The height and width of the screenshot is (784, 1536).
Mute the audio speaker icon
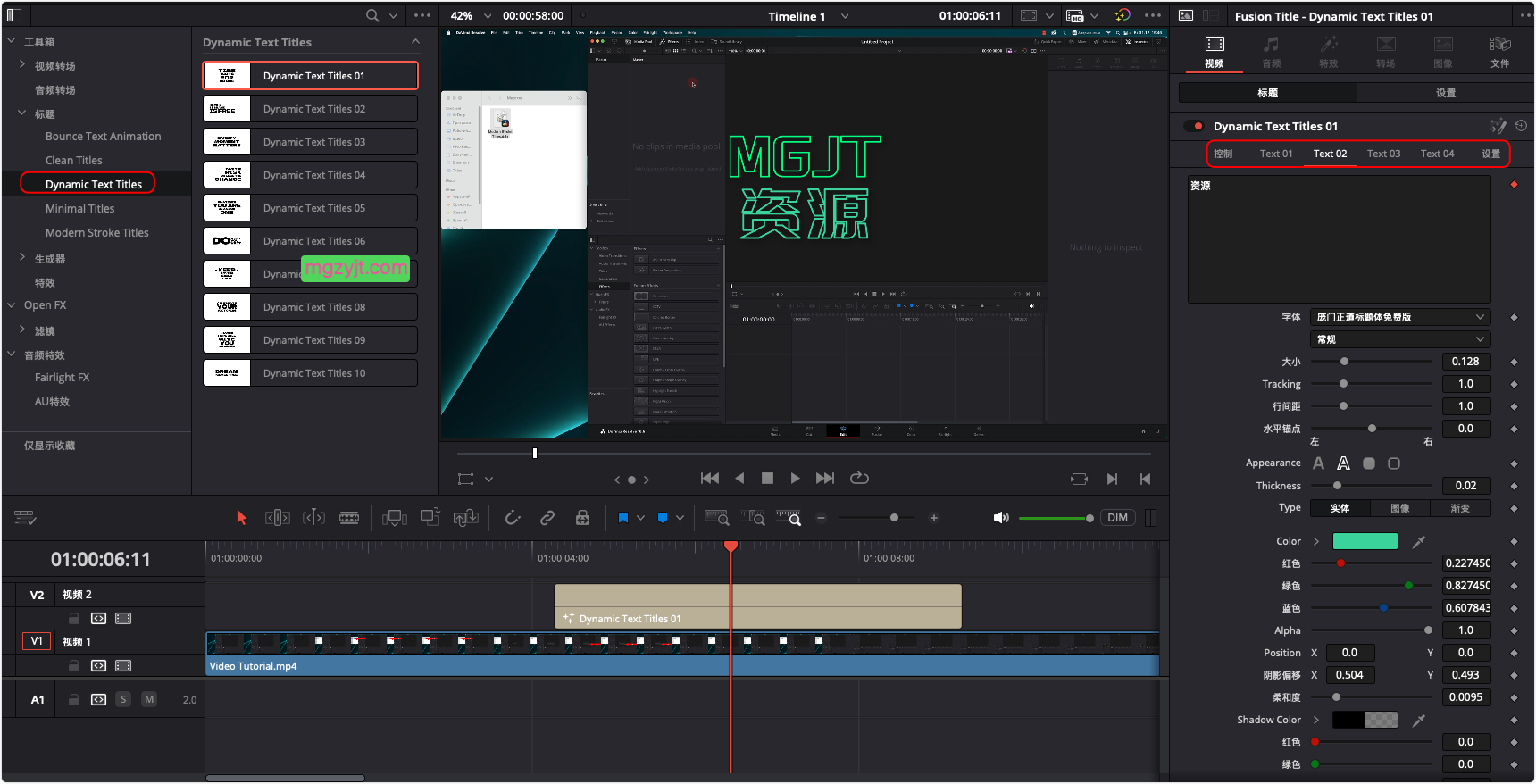pyautogui.click(x=1001, y=518)
